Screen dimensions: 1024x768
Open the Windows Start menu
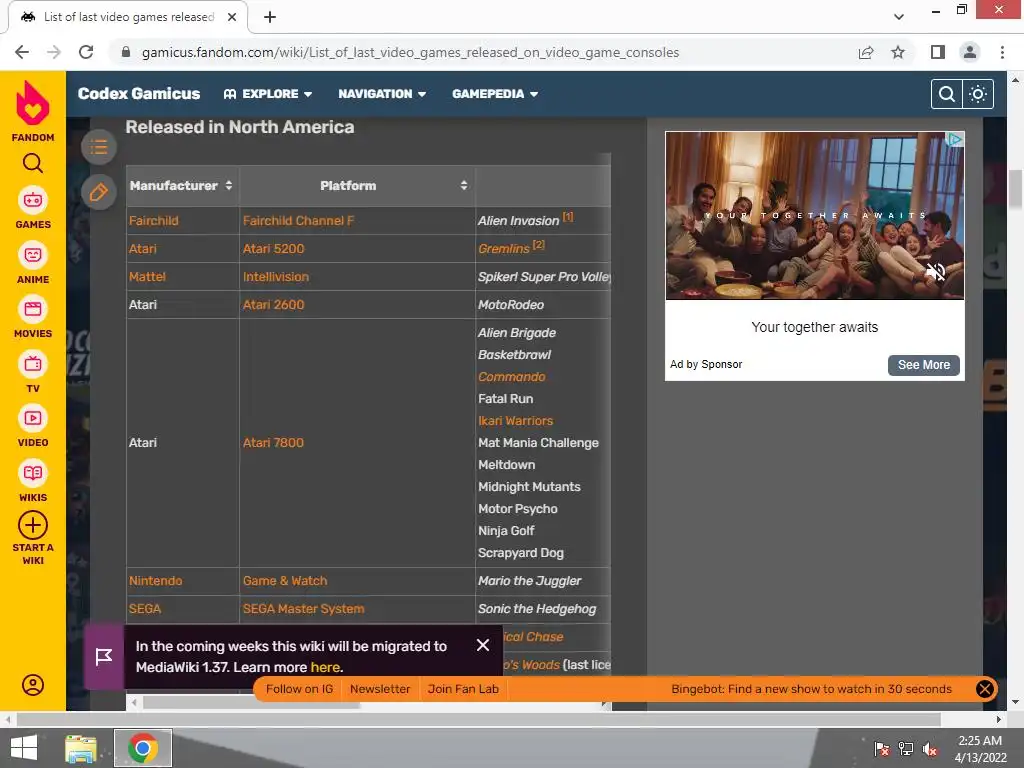tap(24, 748)
